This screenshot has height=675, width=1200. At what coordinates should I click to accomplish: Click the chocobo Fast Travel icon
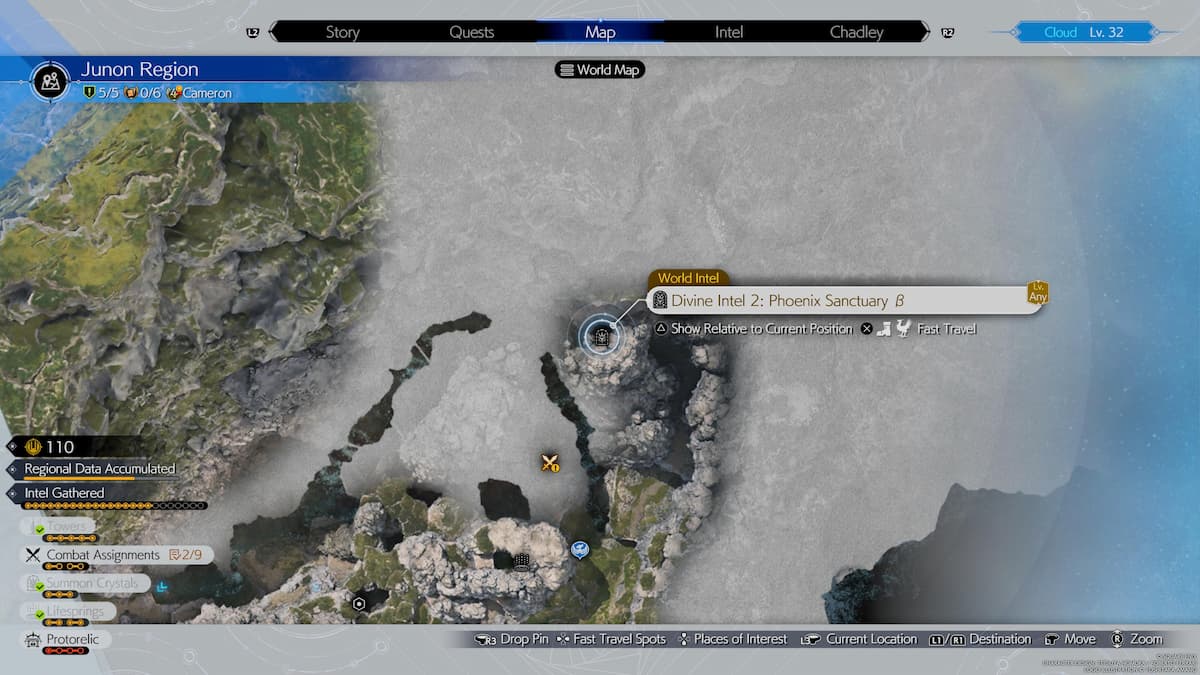point(903,329)
